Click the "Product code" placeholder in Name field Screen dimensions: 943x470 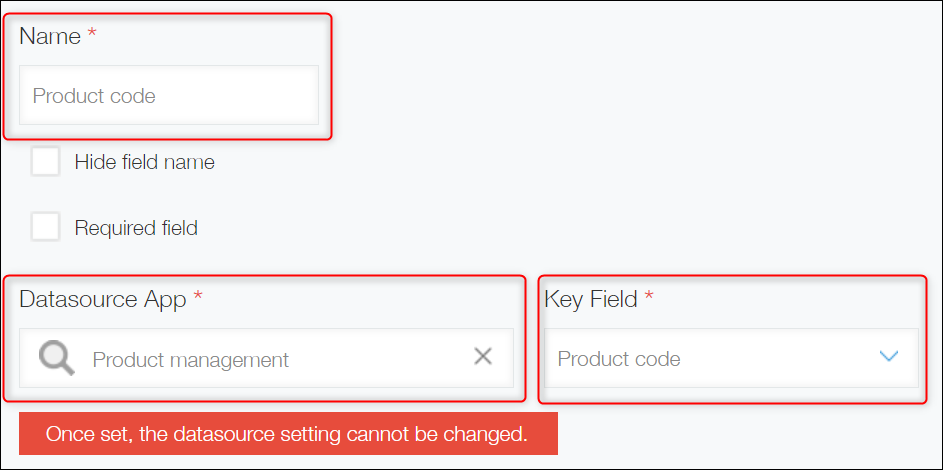[x=94, y=97]
